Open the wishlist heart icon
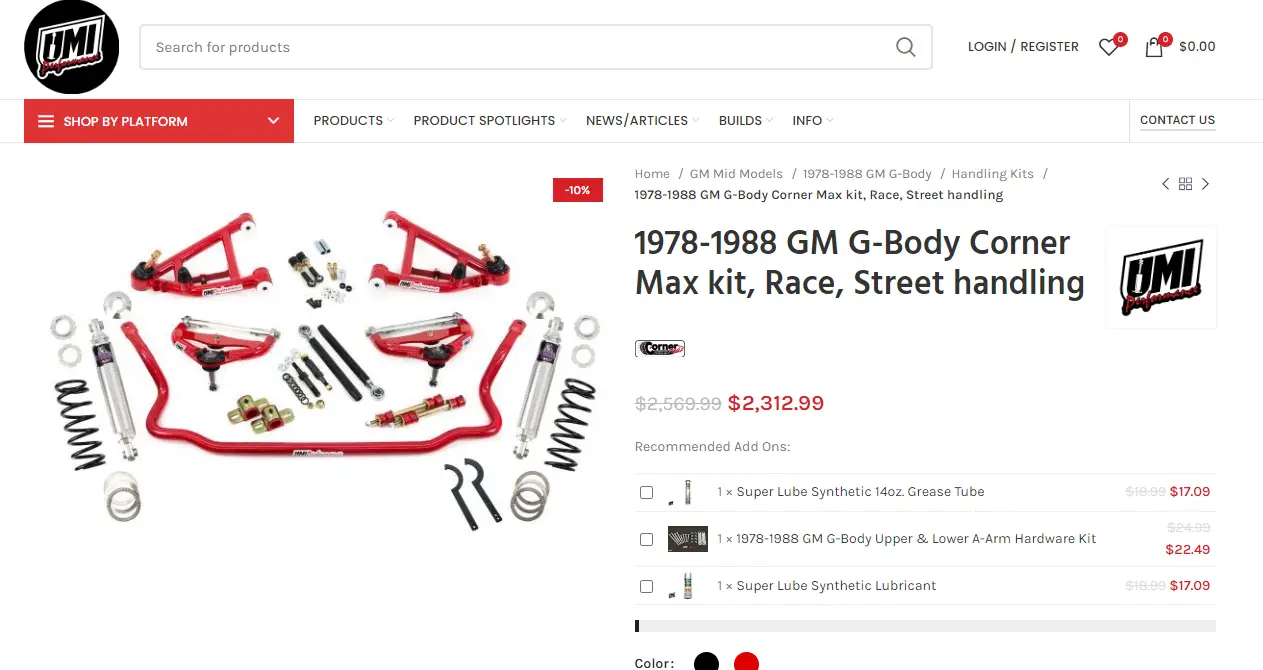This screenshot has width=1263, height=670. pyautogui.click(x=1108, y=47)
